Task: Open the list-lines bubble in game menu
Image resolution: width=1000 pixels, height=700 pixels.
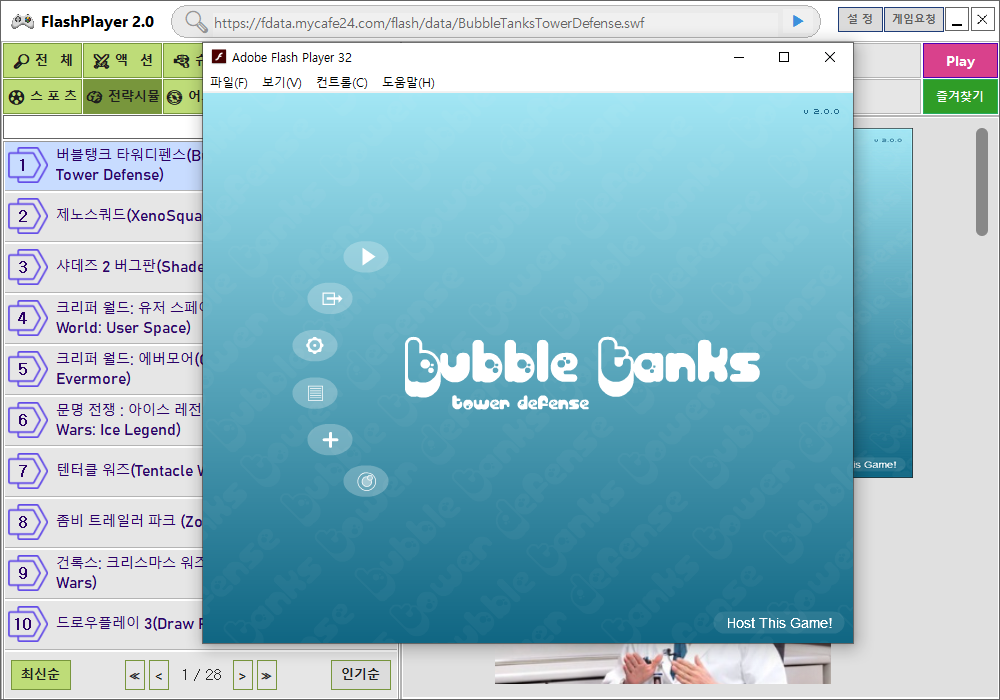Action: 315,393
